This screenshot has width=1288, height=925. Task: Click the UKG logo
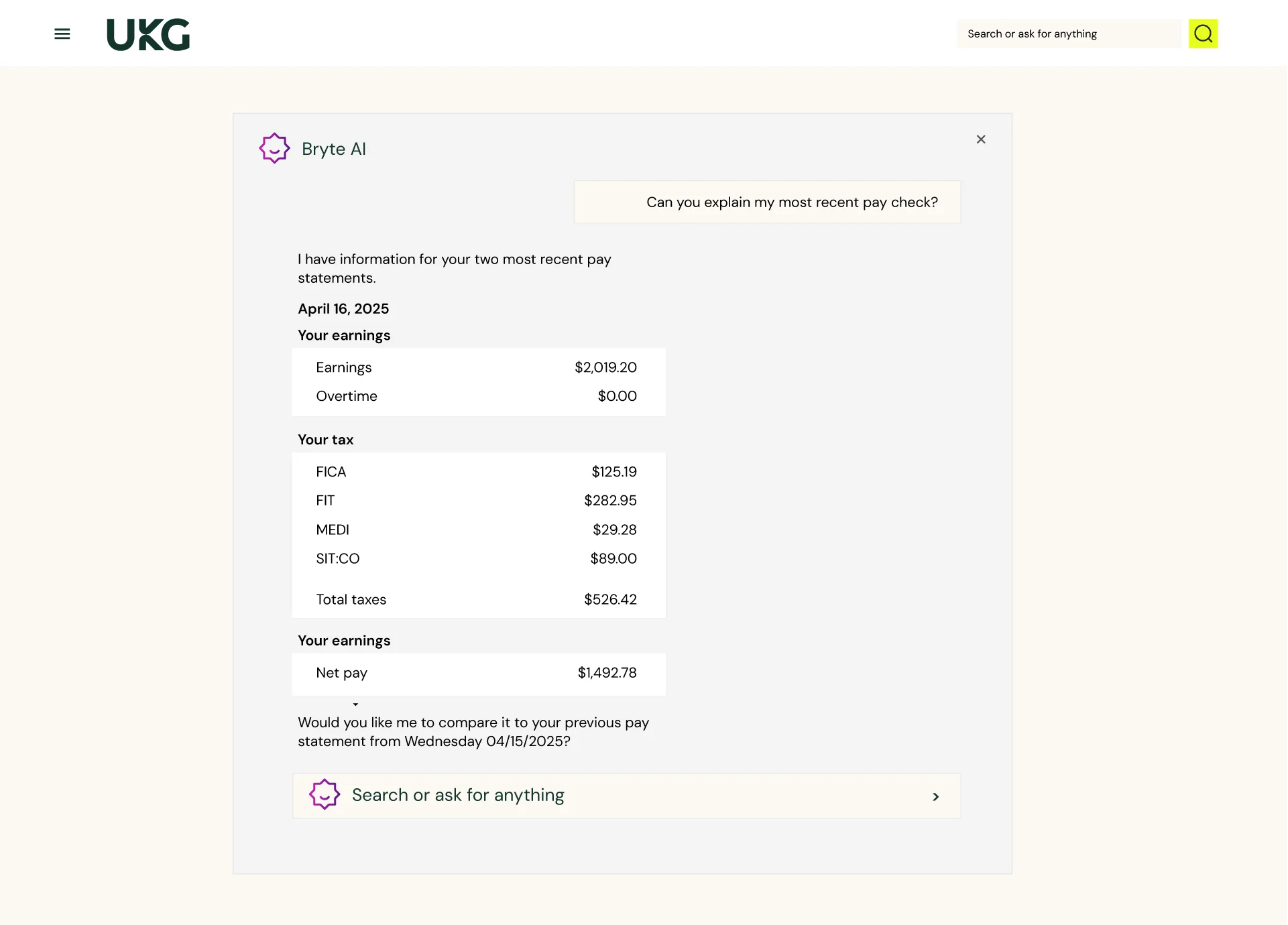pyautogui.click(x=148, y=34)
